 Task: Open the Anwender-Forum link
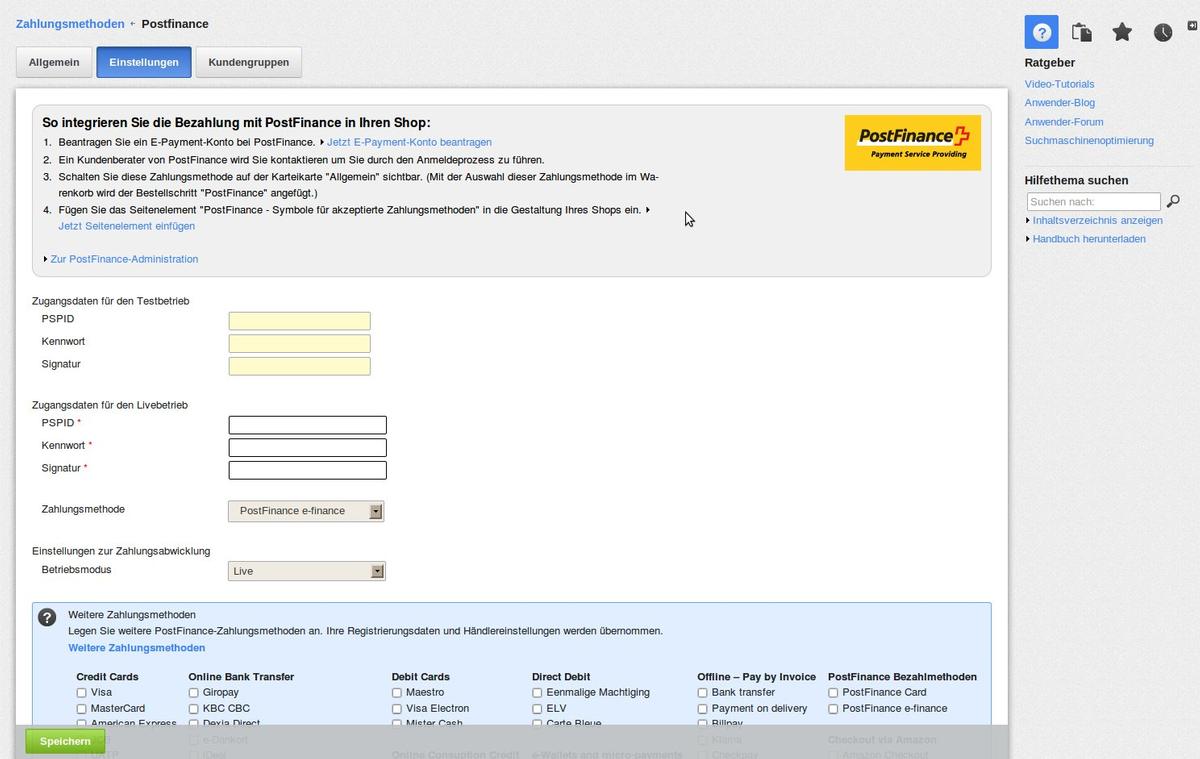(1064, 122)
